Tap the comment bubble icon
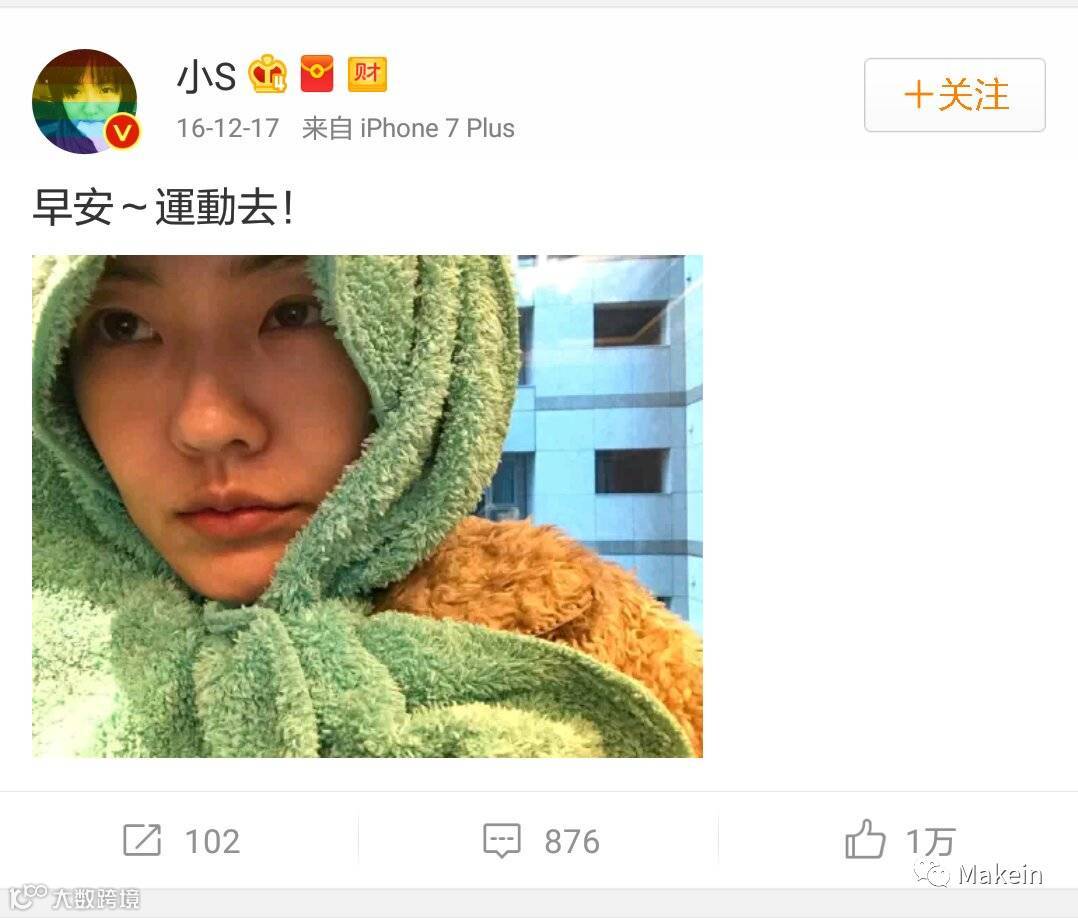Viewport: 1078px width, 918px height. pos(502,840)
